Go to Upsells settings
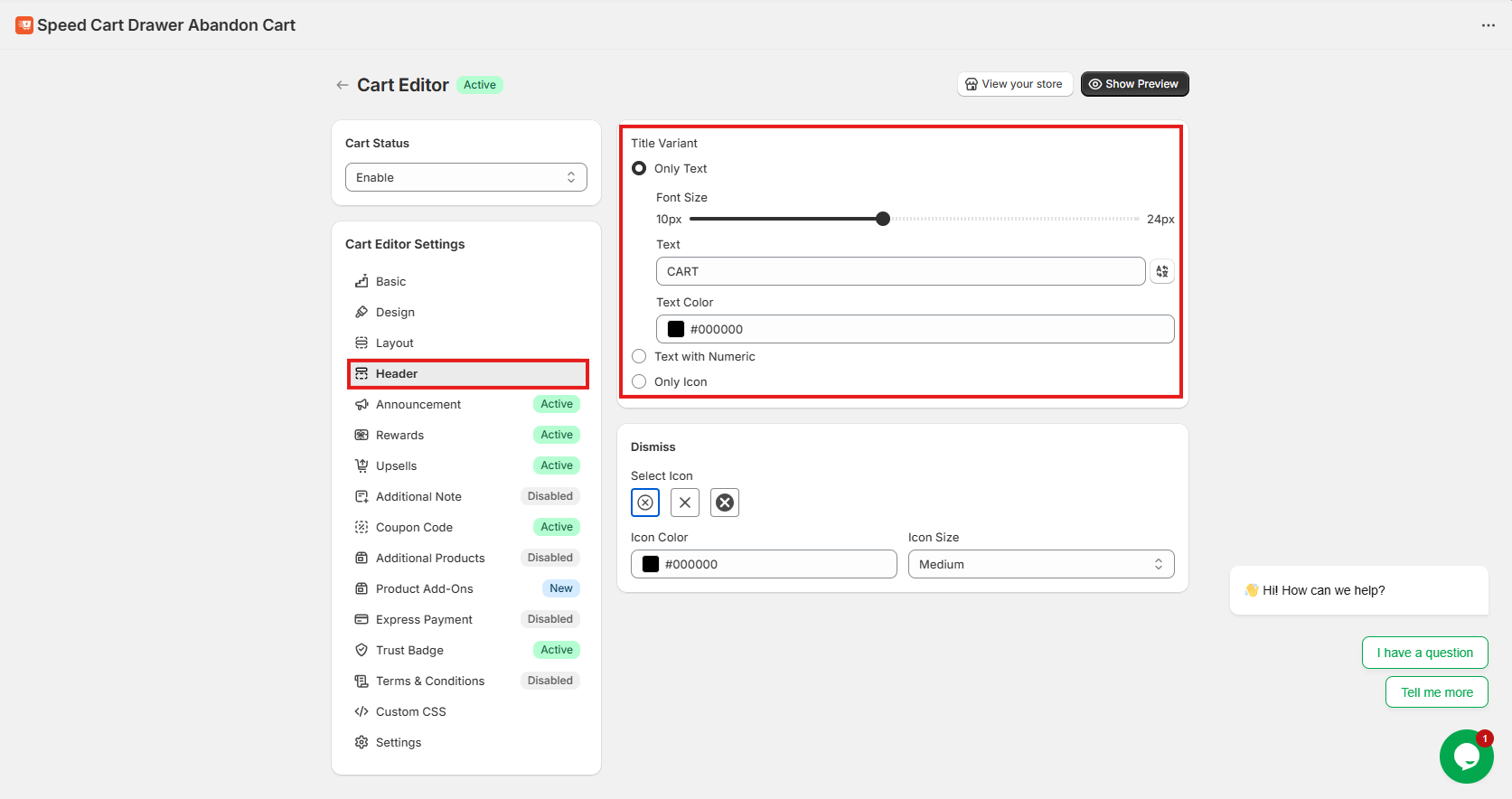Screen dimensions: 1512x799 (x=396, y=465)
